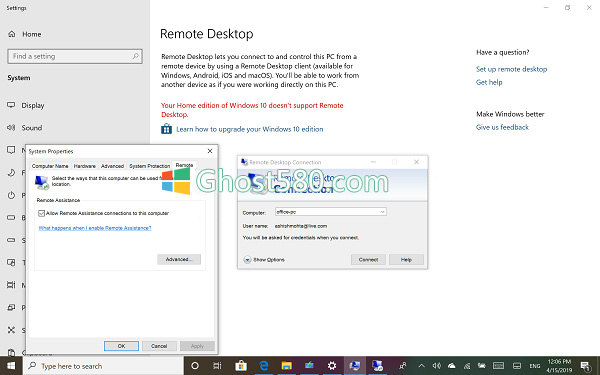Click the Battery sidebar icon
Image resolution: width=600 pixels, height=375 pixels.
coord(11,218)
